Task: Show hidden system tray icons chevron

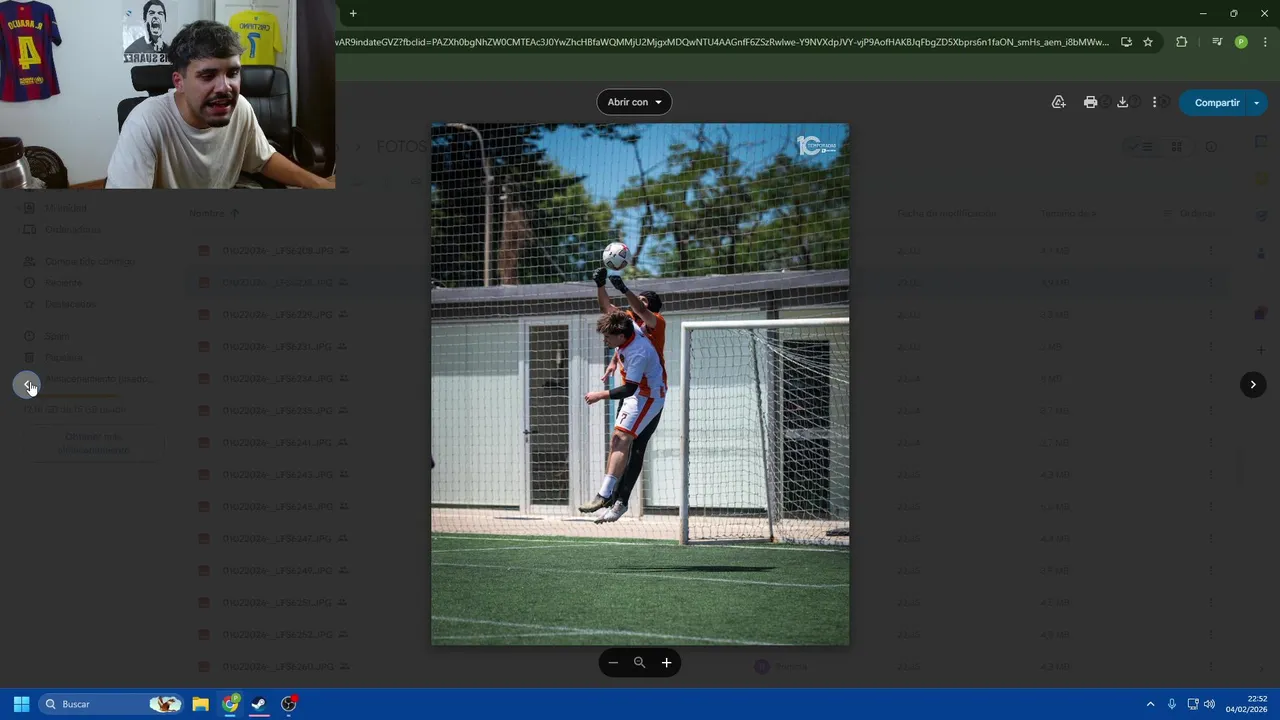Action: coord(1150,704)
